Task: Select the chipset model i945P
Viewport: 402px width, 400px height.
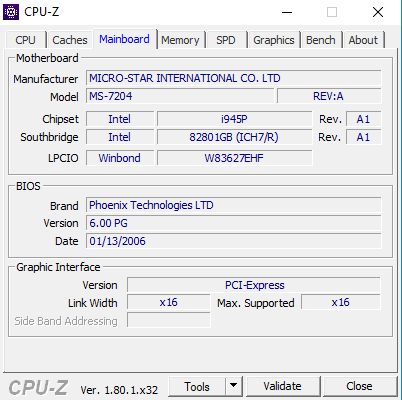Action: [x=234, y=119]
